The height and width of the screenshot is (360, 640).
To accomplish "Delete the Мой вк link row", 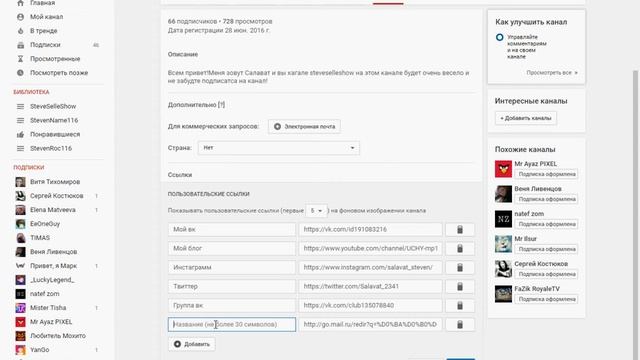I will [460, 229].
